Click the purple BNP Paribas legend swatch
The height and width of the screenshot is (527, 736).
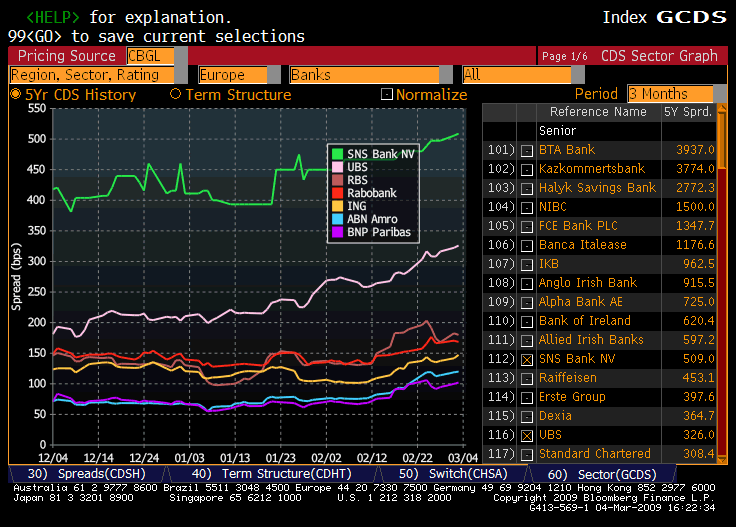pyautogui.click(x=337, y=232)
